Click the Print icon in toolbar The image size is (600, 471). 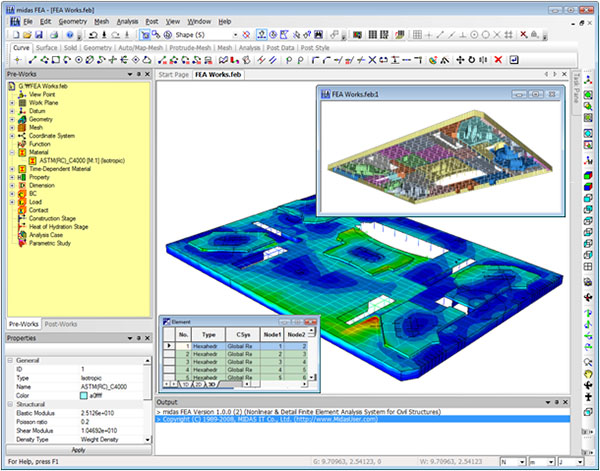[x=54, y=35]
